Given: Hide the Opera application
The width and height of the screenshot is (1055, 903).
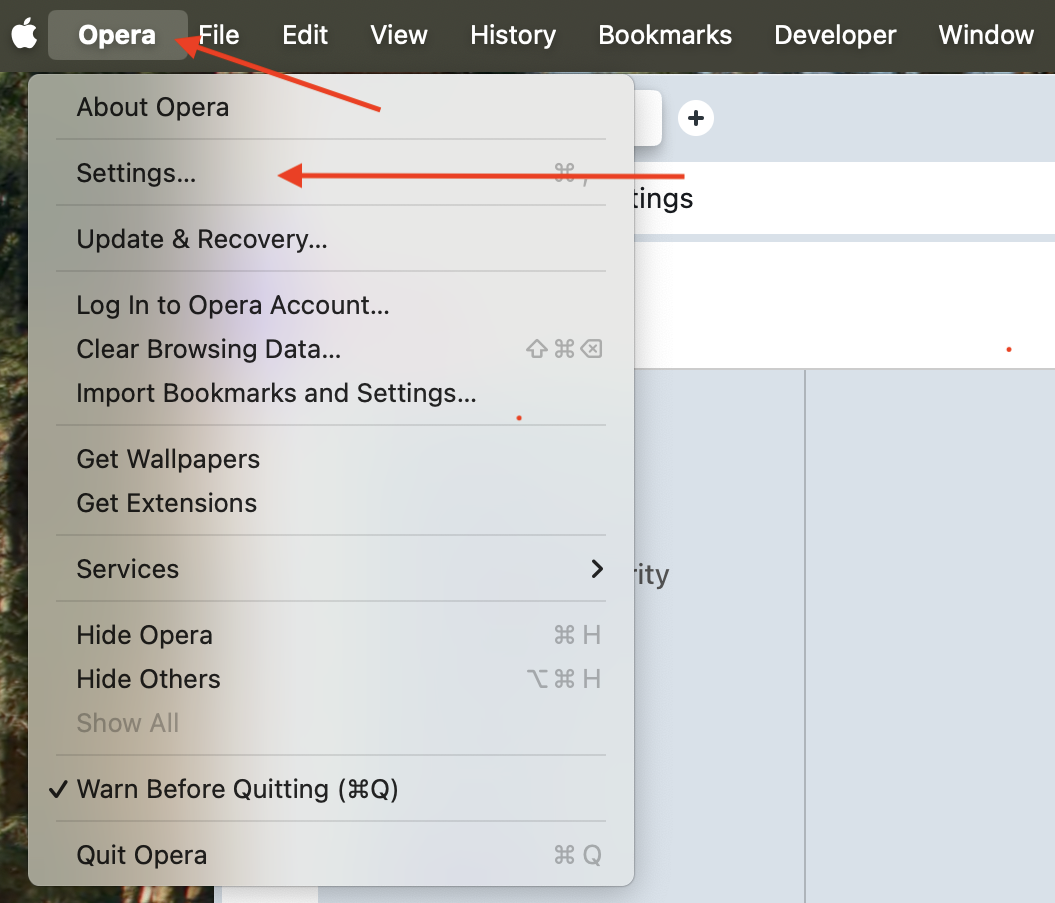Looking at the screenshot, I should (x=144, y=635).
